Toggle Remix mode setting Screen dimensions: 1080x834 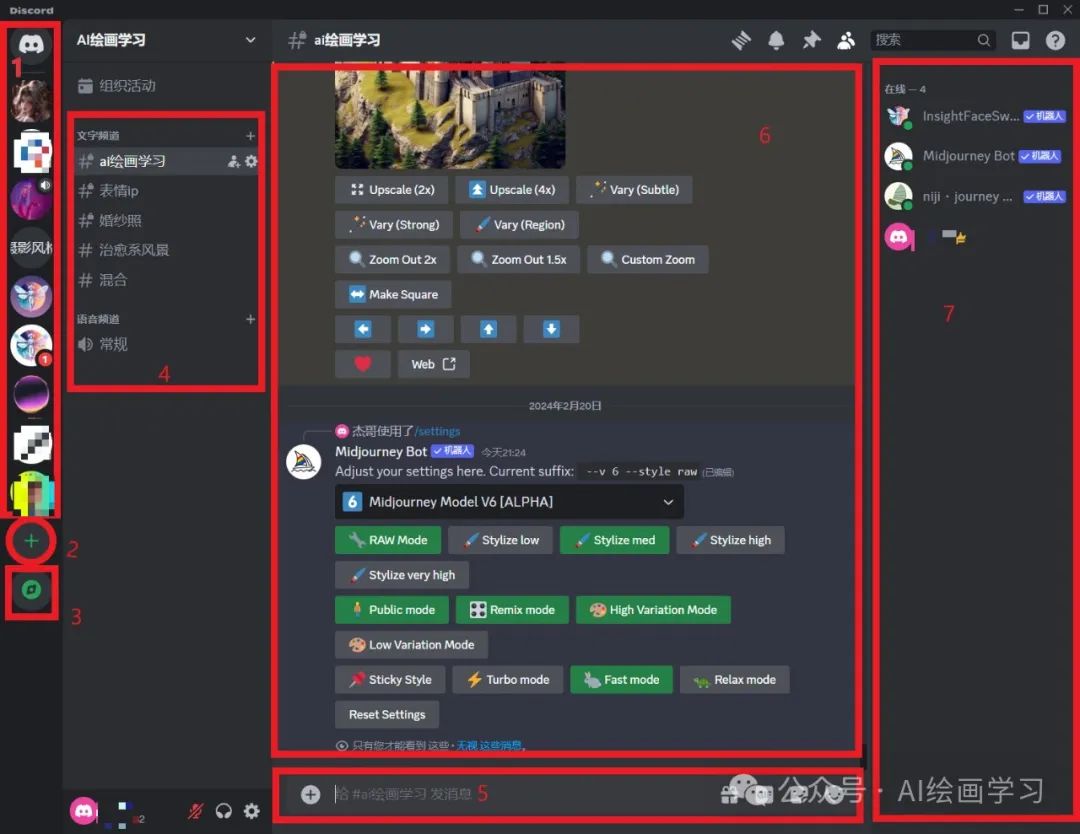[x=512, y=609]
